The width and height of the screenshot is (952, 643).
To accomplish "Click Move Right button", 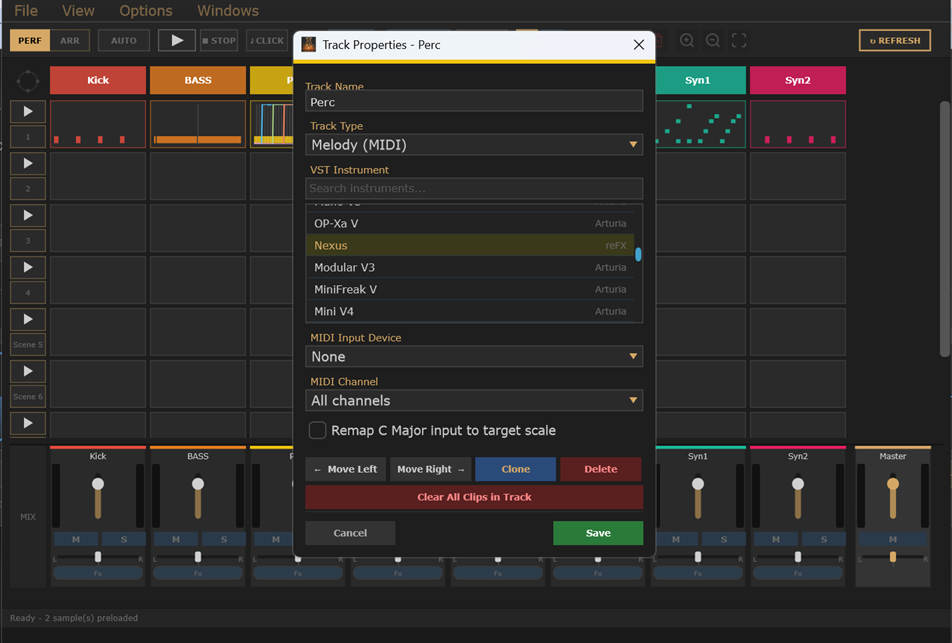I will (430, 469).
